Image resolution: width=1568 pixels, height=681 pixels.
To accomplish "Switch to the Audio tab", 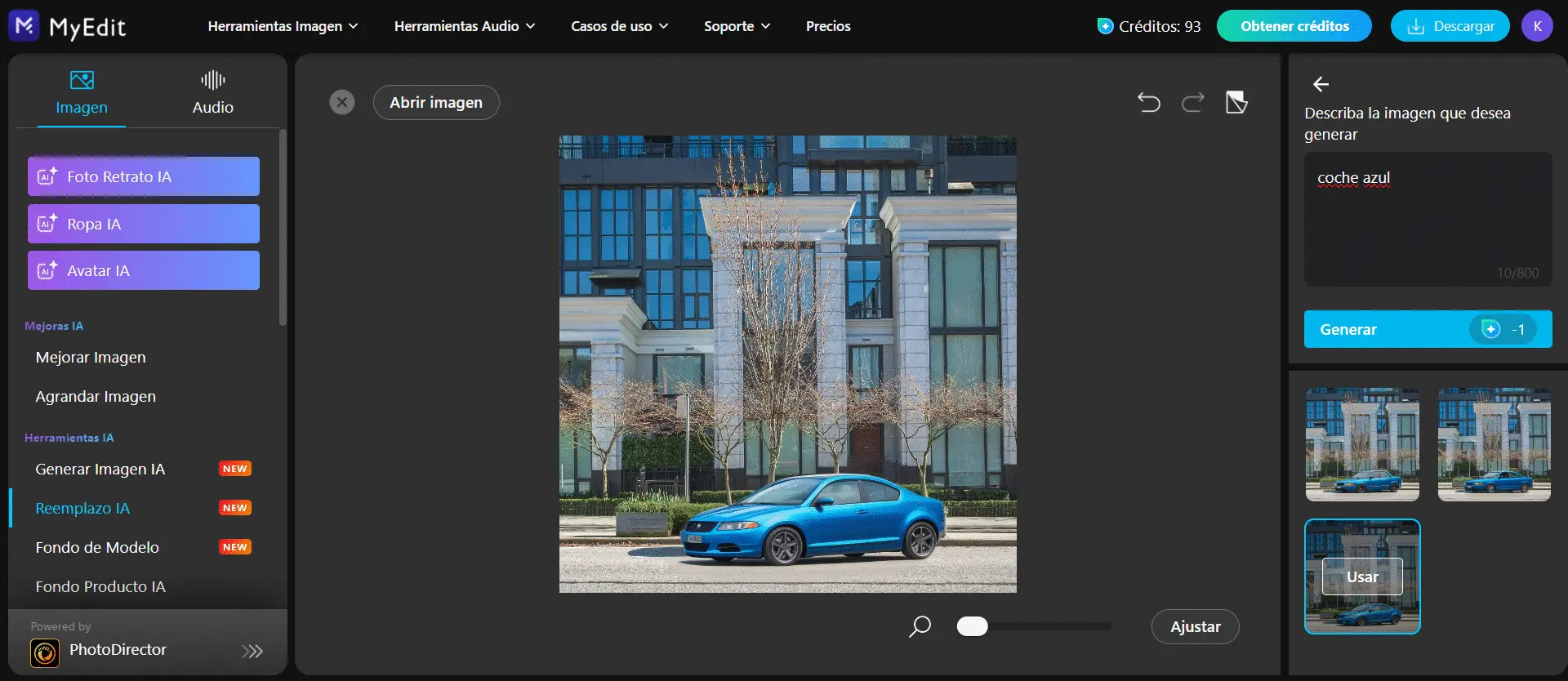I will coord(212,92).
